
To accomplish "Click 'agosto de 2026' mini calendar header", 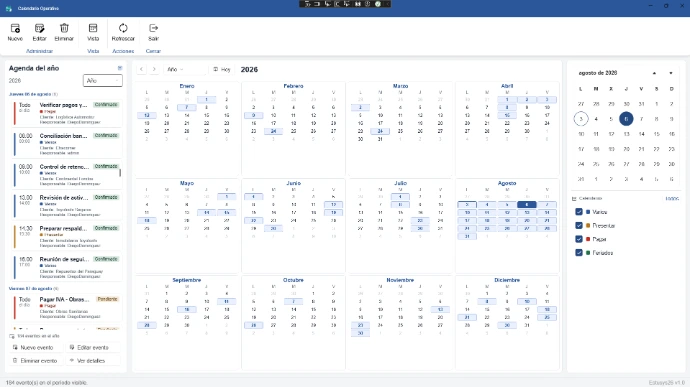I will point(598,73).
